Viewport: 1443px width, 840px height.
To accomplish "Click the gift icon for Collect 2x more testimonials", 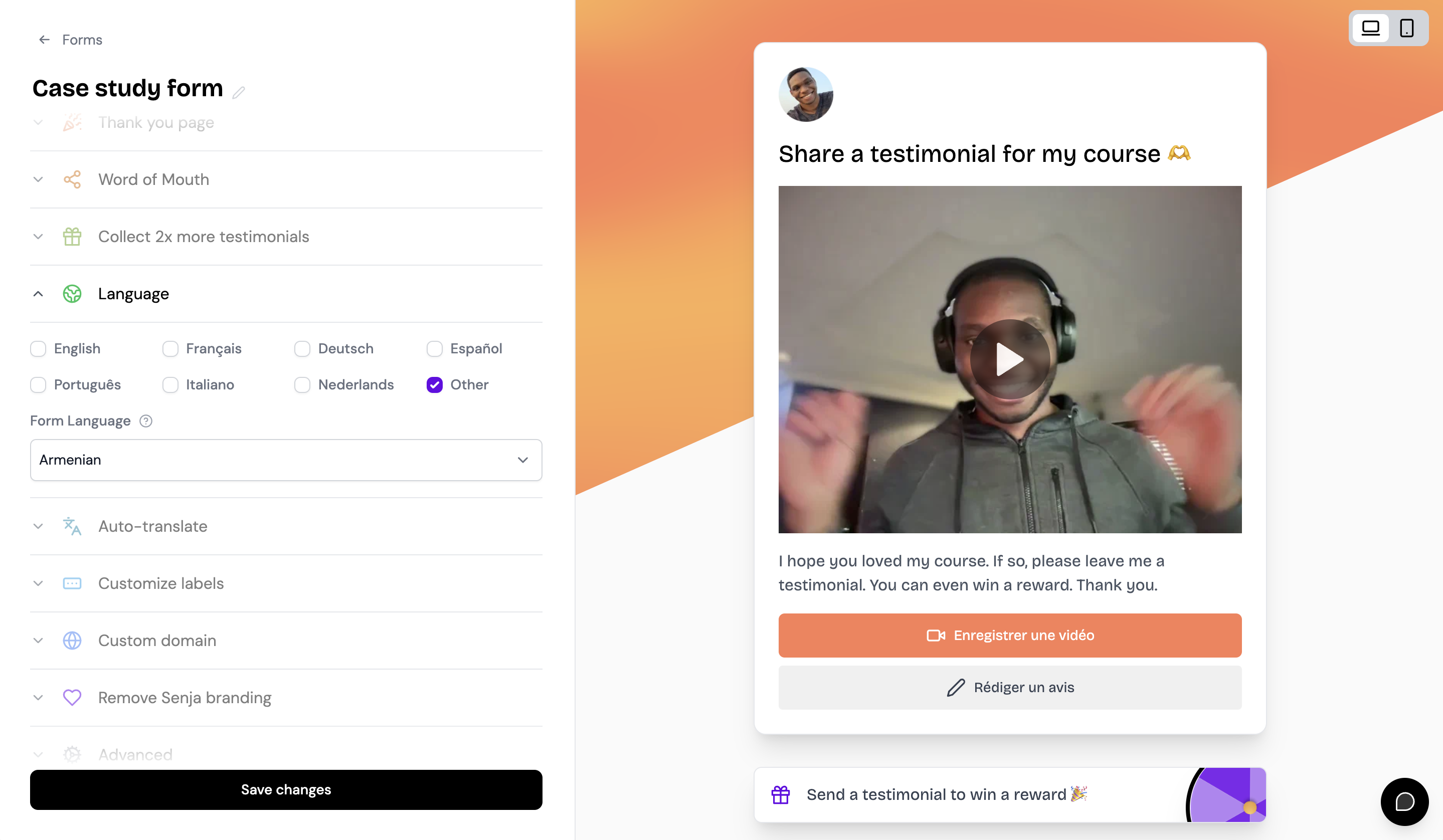I will tap(72, 237).
